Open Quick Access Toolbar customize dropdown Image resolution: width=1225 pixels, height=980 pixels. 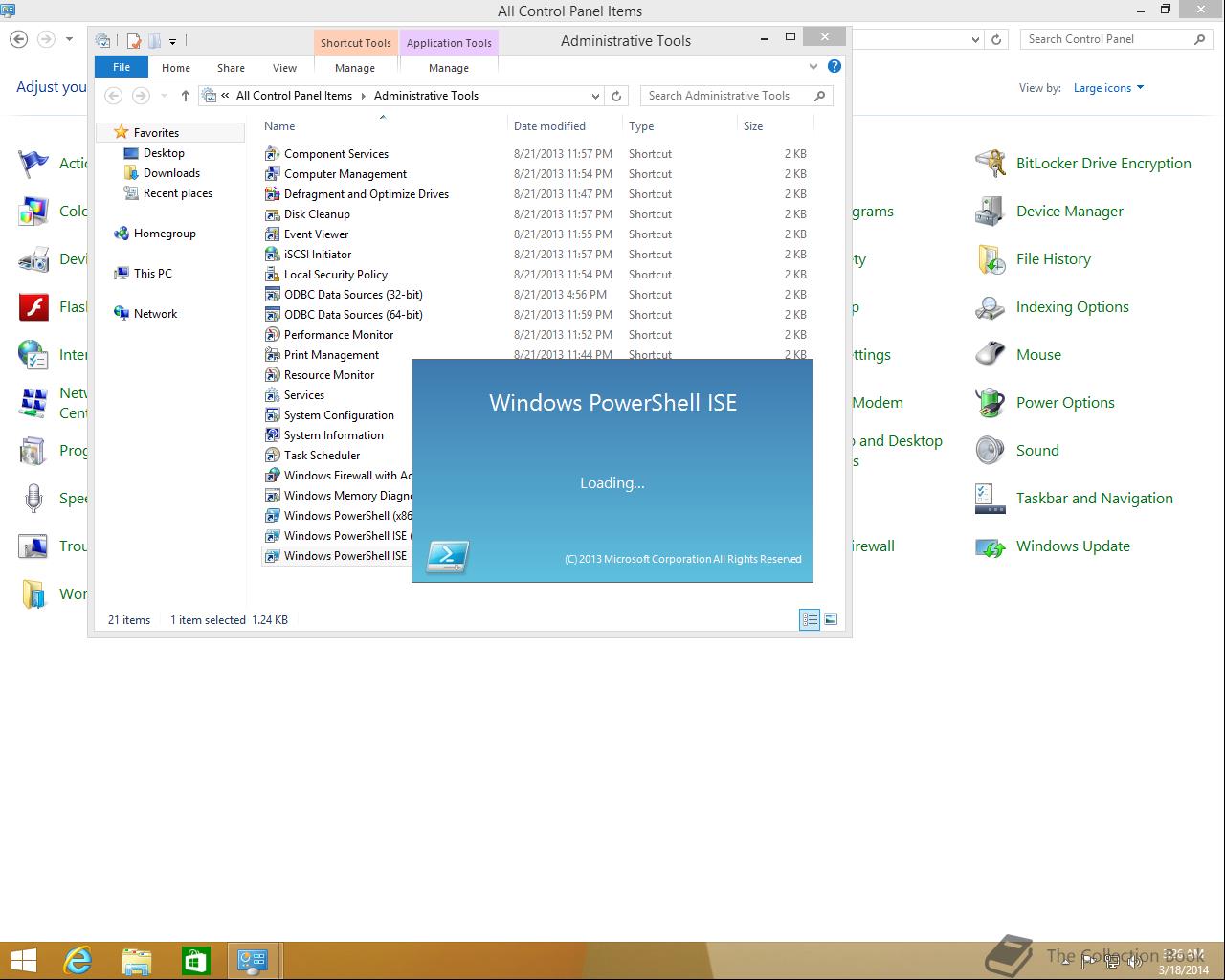coord(173,41)
